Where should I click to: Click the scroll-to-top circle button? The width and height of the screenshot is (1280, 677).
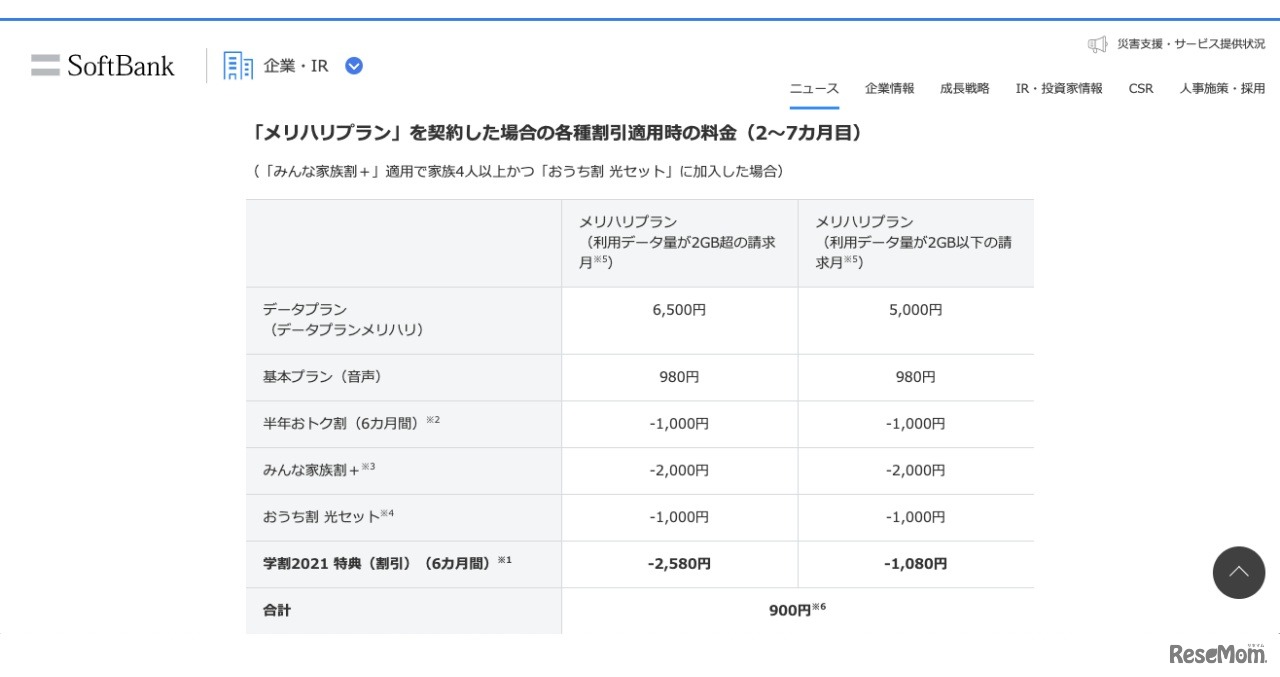[x=1238, y=572]
